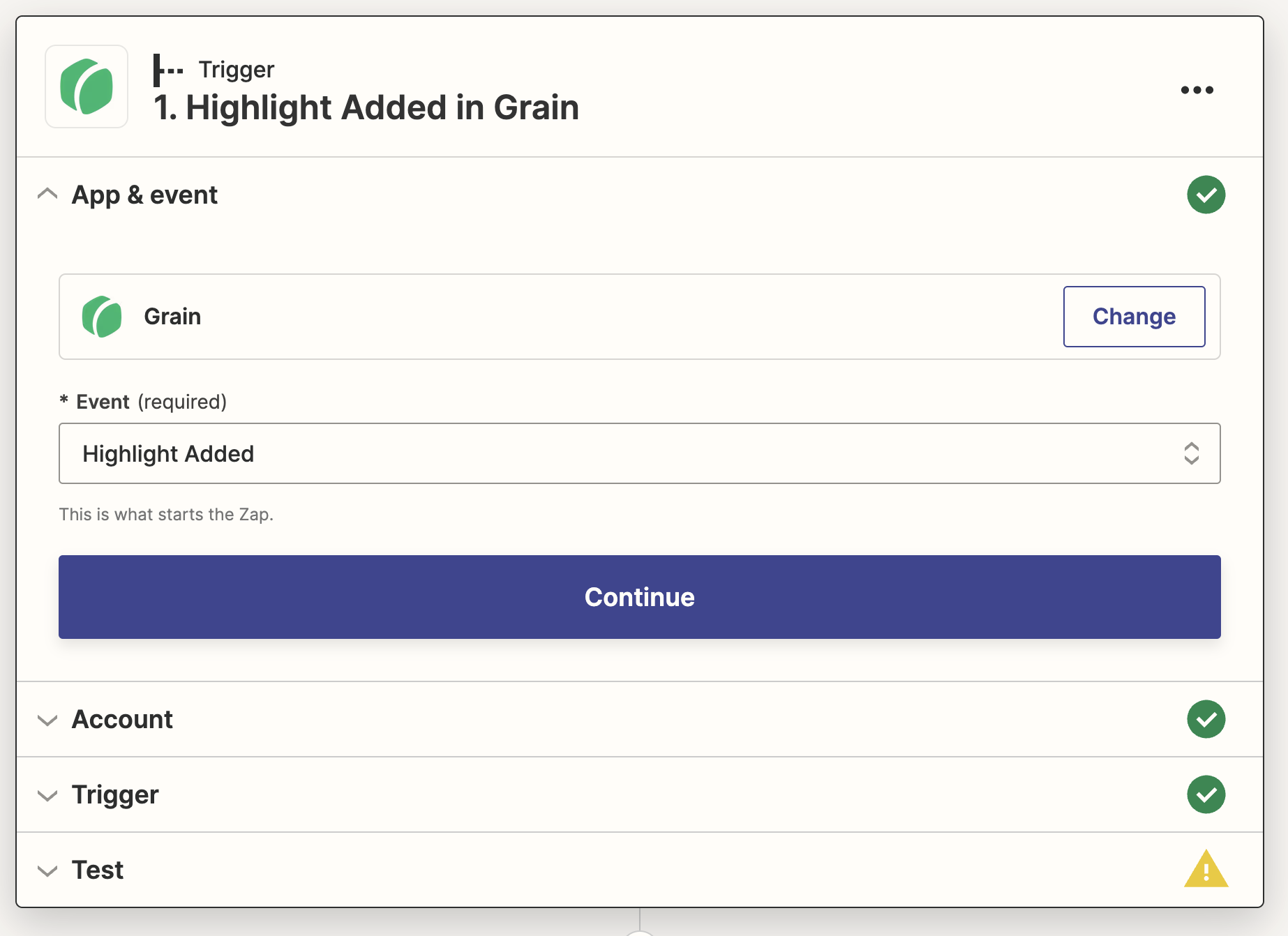Click the small Grain icon in app row
Image resolution: width=1288 pixels, height=936 pixels.
(102, 317)
